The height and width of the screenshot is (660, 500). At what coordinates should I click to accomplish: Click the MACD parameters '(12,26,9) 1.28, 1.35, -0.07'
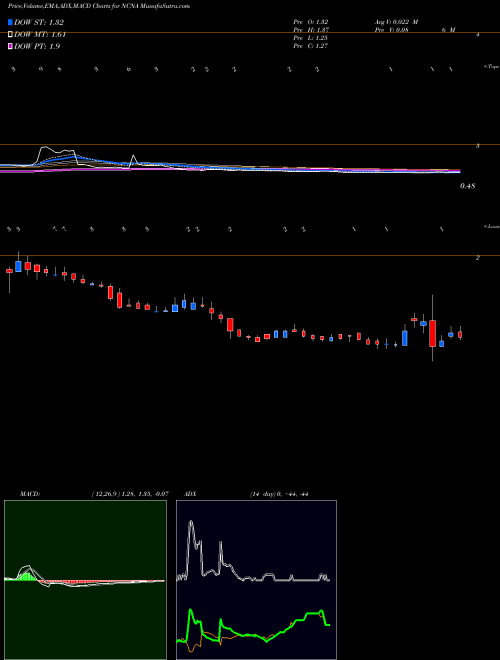pyautogui.click(x=130, y=494)
